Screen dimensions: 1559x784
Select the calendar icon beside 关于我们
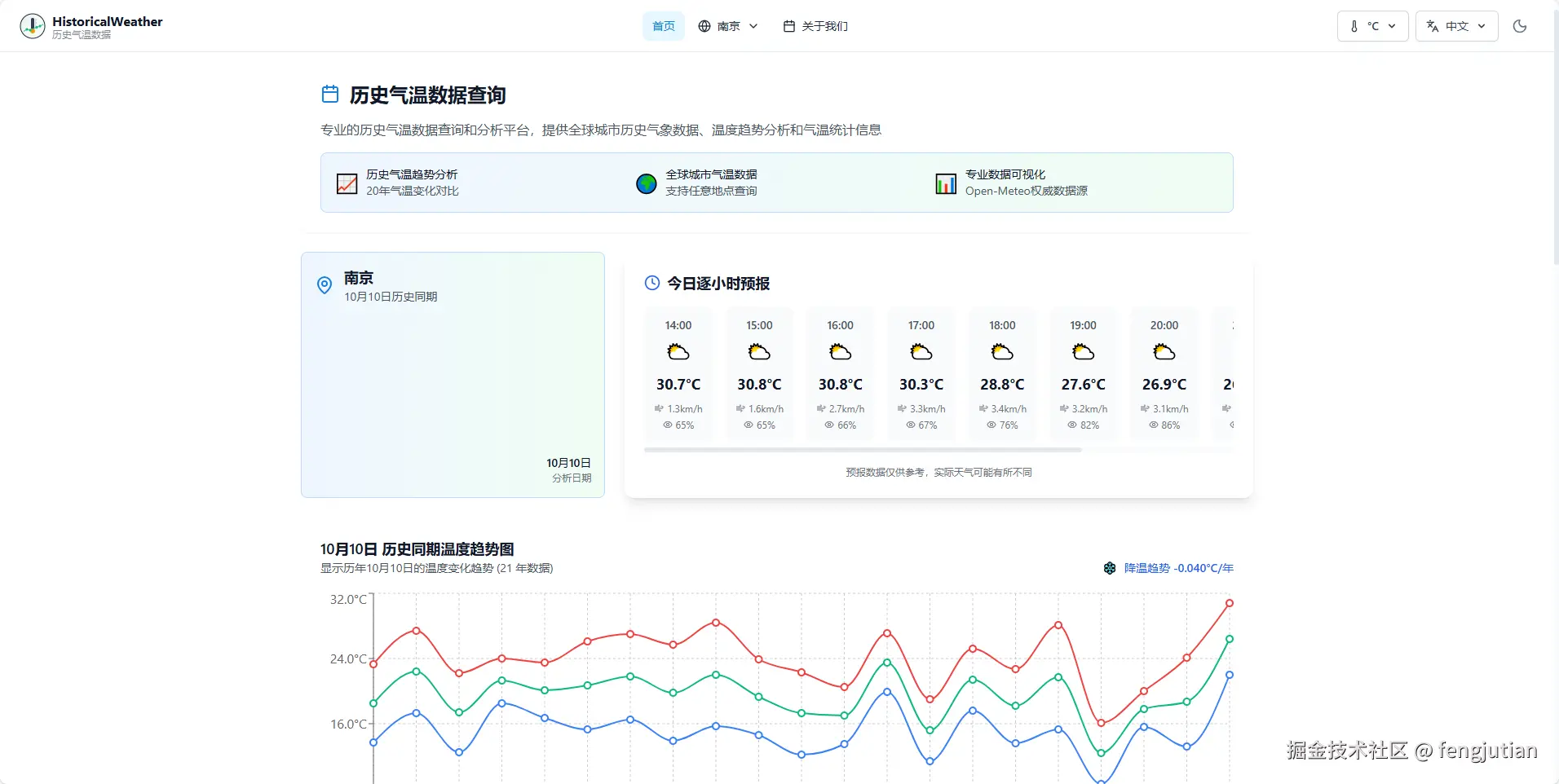788,25
